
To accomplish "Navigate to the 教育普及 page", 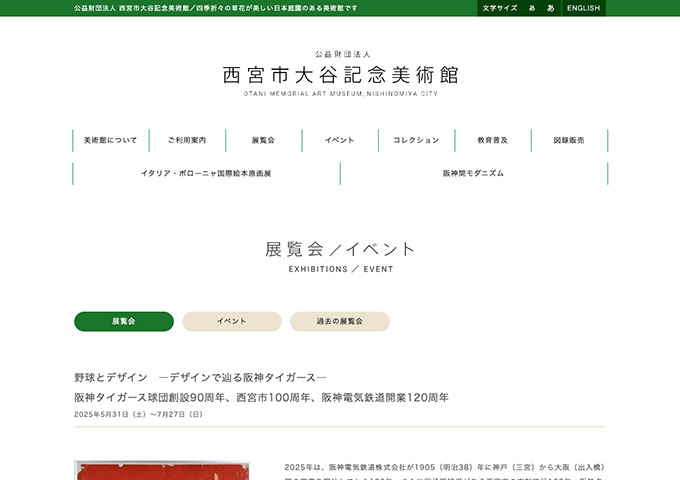I will pyautogui.click(x=492, y=140).
